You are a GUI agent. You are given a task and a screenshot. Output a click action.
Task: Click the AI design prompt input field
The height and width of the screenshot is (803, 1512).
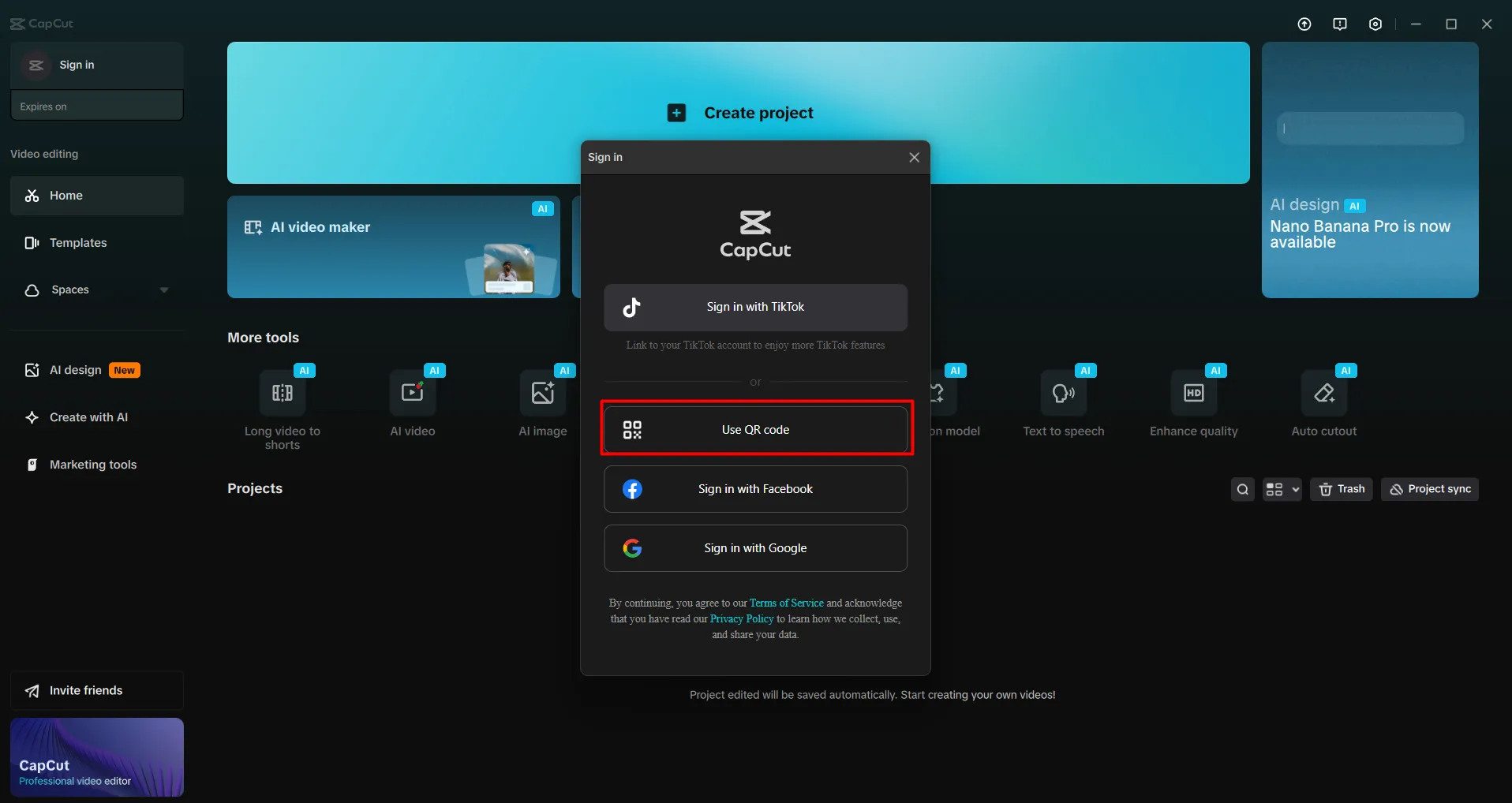click(x=1370, y=128)
